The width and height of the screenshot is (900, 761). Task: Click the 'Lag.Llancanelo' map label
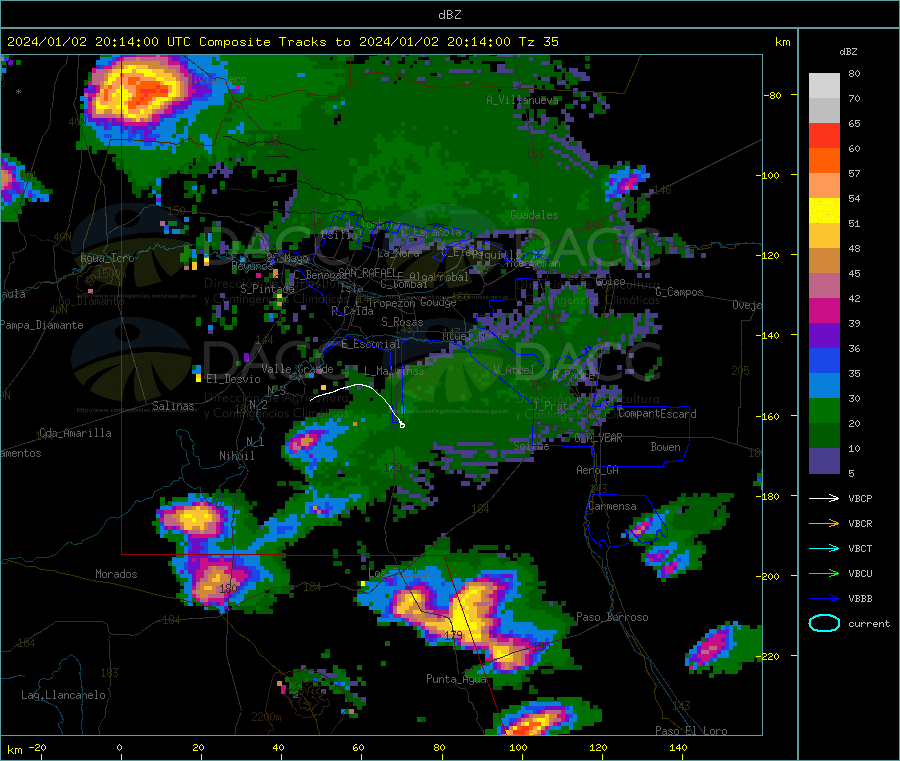63,695
